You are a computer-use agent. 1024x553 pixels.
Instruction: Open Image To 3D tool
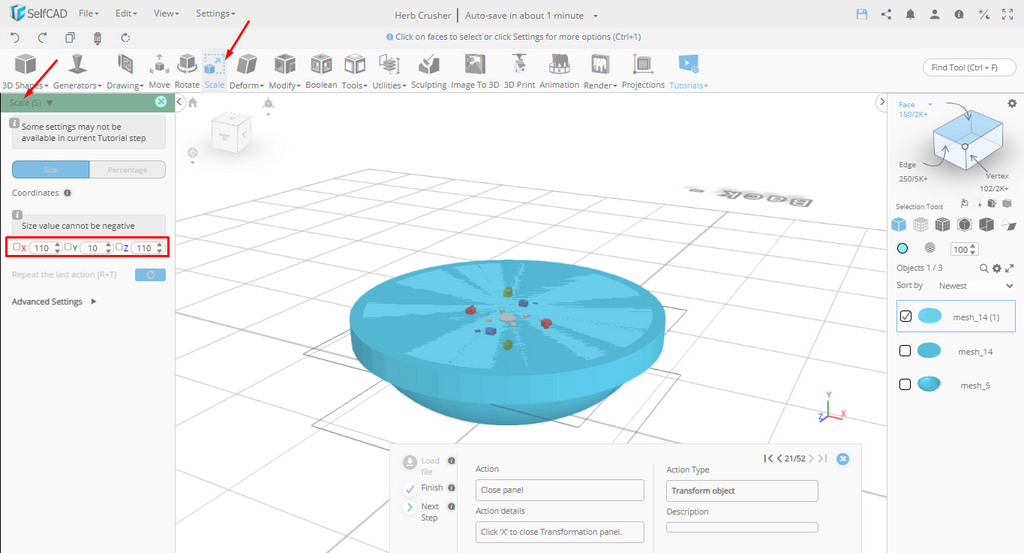click(x=475, y=71)
